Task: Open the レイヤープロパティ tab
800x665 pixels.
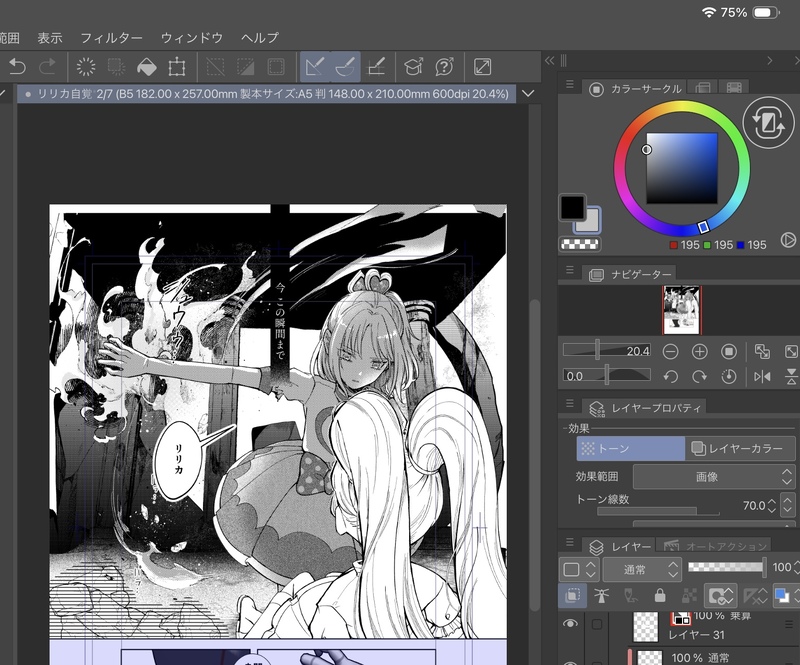Action: pyautogui.click(x=645, y=408)
